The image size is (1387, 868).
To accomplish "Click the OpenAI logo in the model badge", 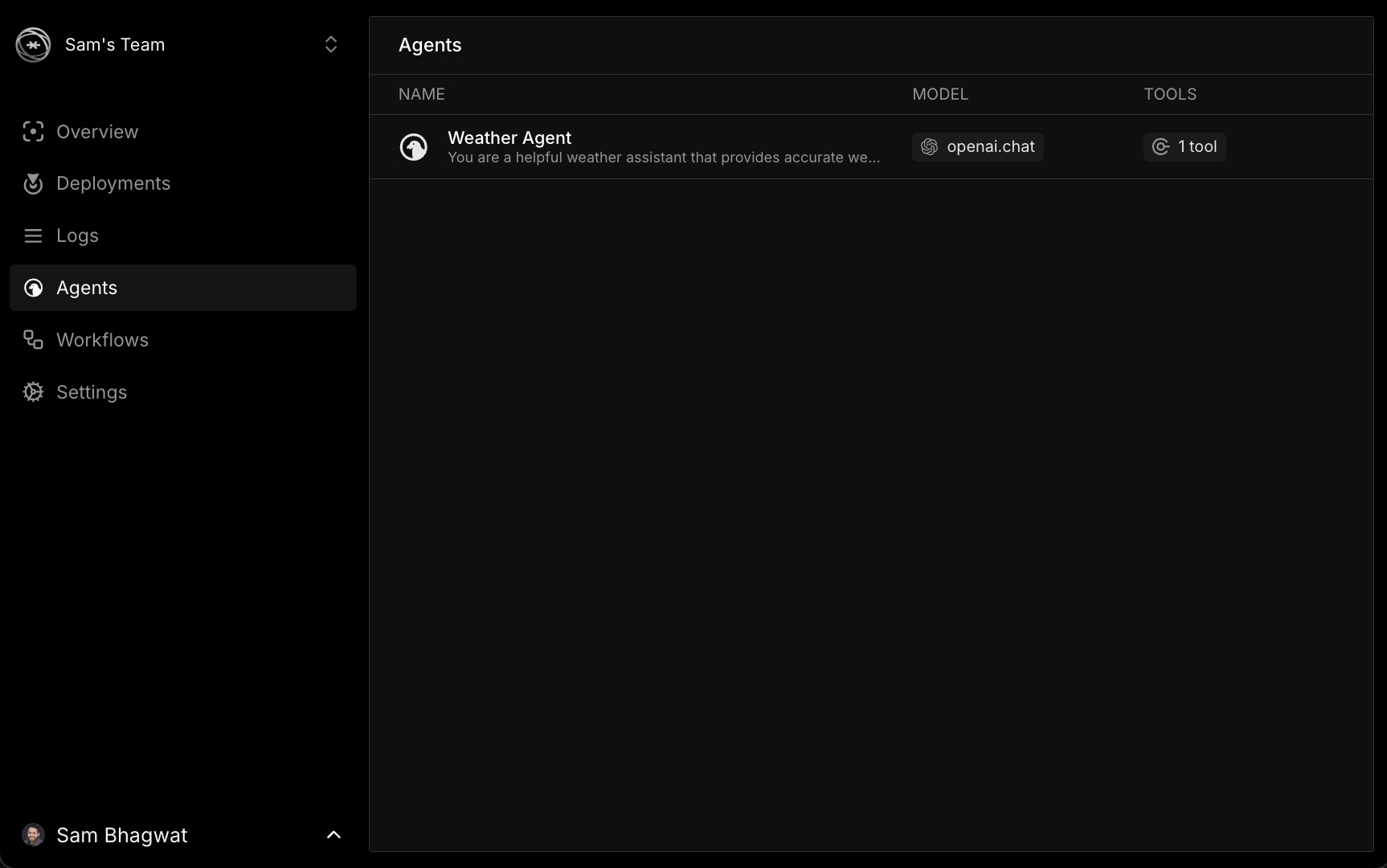I will pos(928,147).
